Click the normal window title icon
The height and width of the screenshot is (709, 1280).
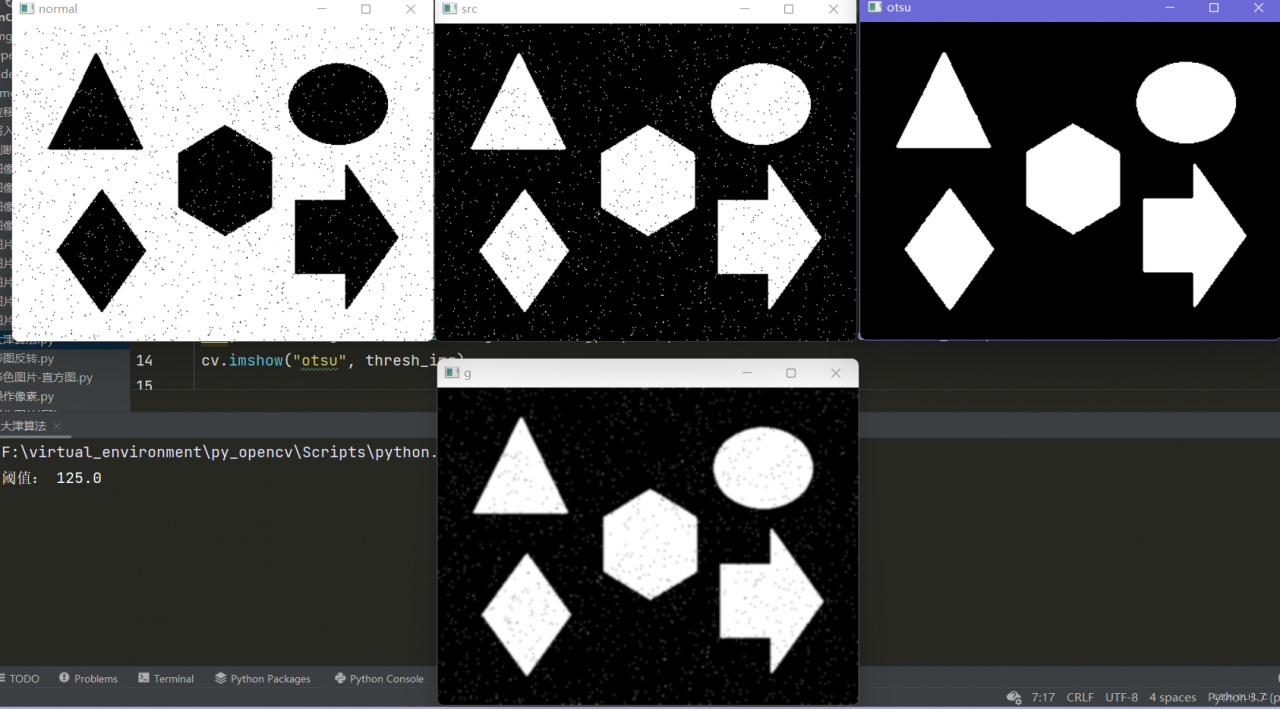coord(26,9)
